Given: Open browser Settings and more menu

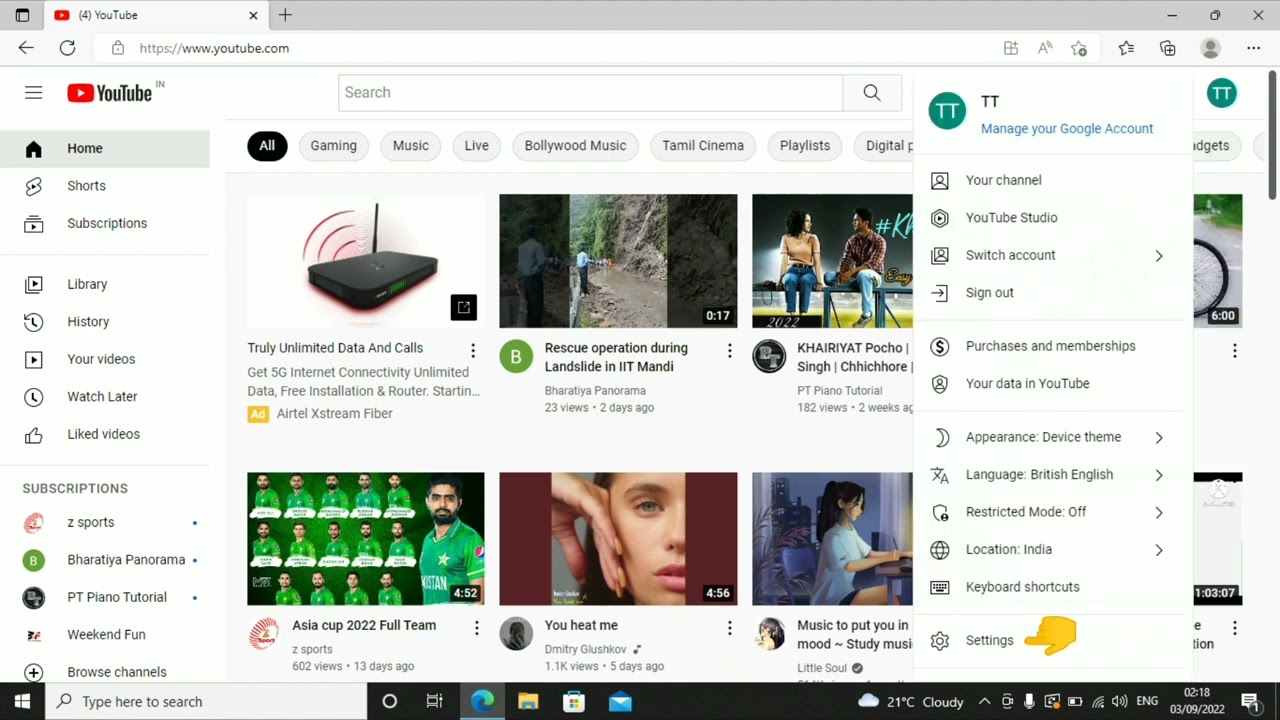Looking at the screenshot, I should click(1253, 48).
